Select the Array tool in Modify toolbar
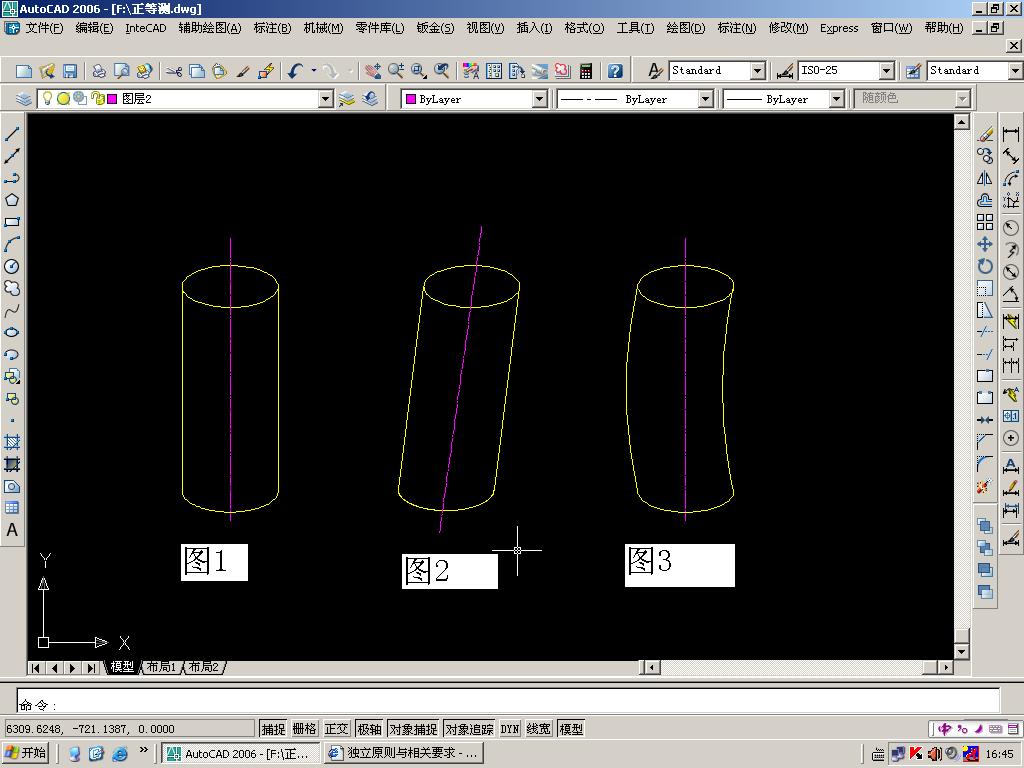The height and width of the screenshot is (768, 1024). coord(985,222)
